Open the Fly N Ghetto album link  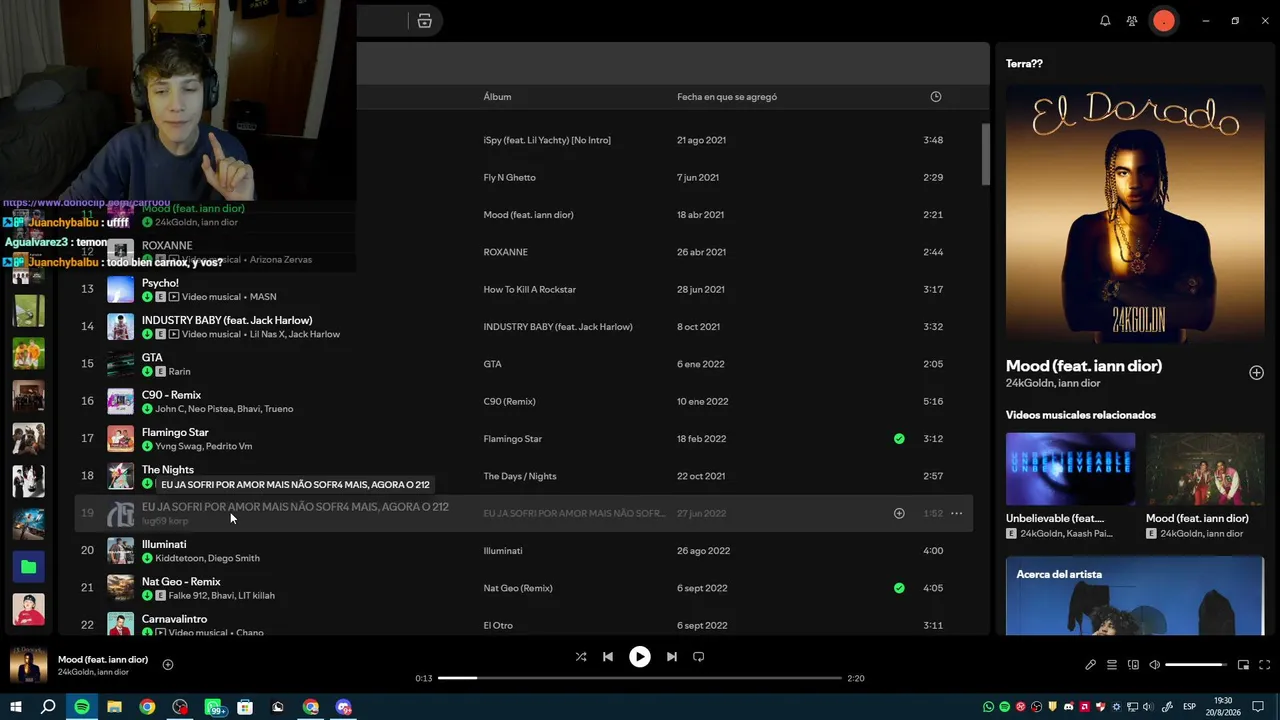pyautogui.click(x=509, y=178)
